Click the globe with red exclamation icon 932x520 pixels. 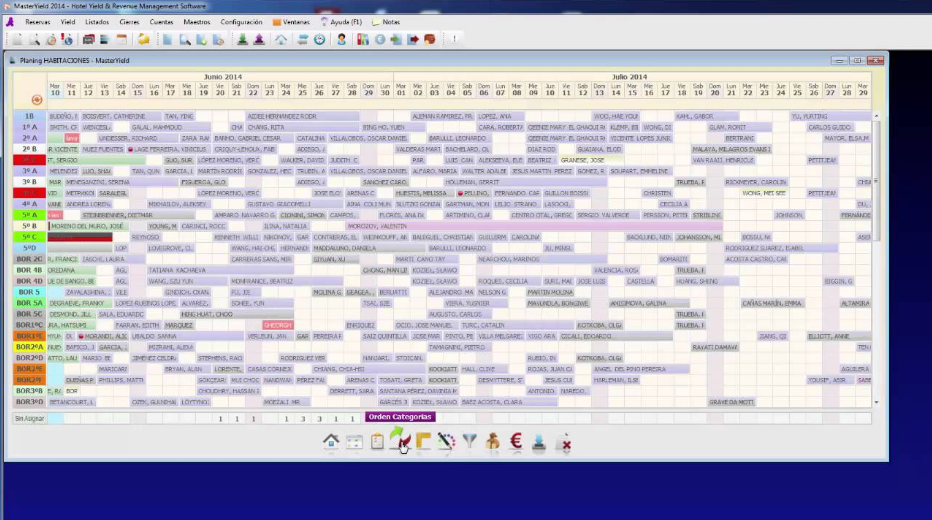pyautogui.click(x=67, y=39)
